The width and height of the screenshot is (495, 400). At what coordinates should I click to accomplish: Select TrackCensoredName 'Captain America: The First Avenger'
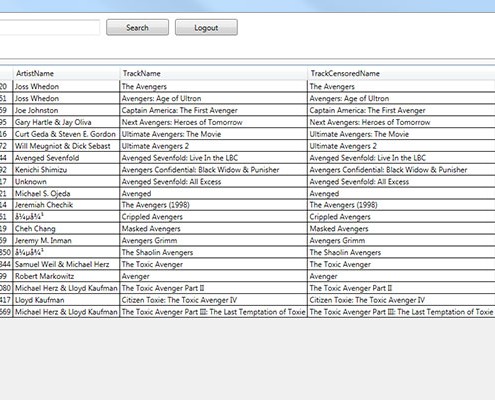pyautogui.click(x=401, y=110)
